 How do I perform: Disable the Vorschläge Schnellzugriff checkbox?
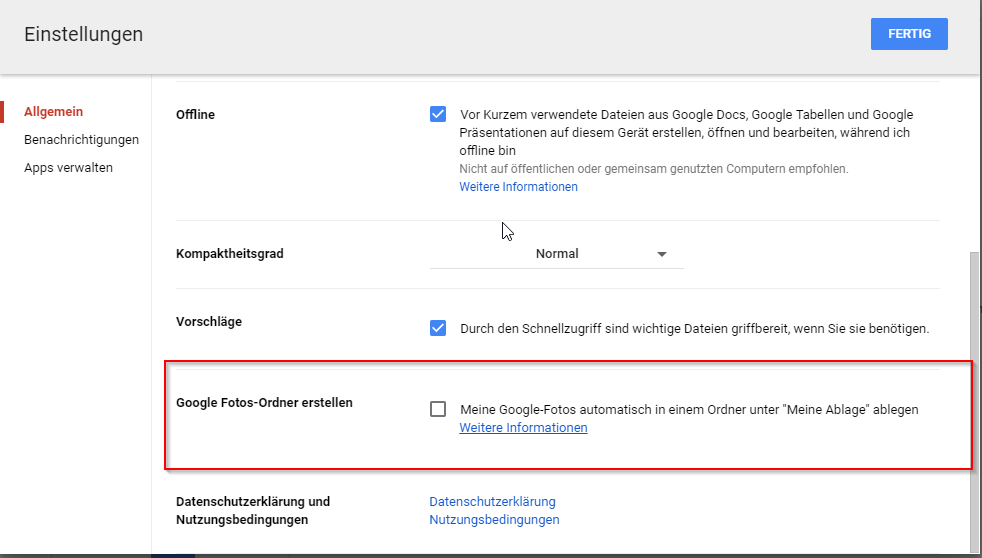pos(438,328)
